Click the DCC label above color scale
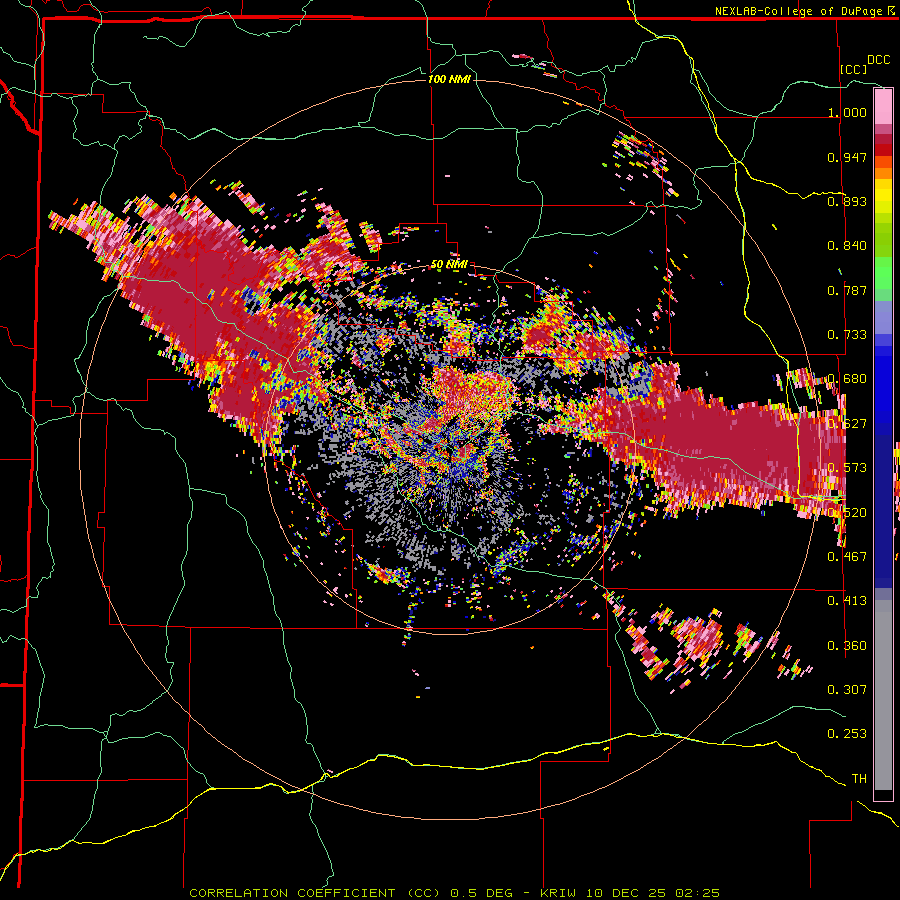Image resolution: width=900 pixels, height=900 pixels. coord(878,60)
